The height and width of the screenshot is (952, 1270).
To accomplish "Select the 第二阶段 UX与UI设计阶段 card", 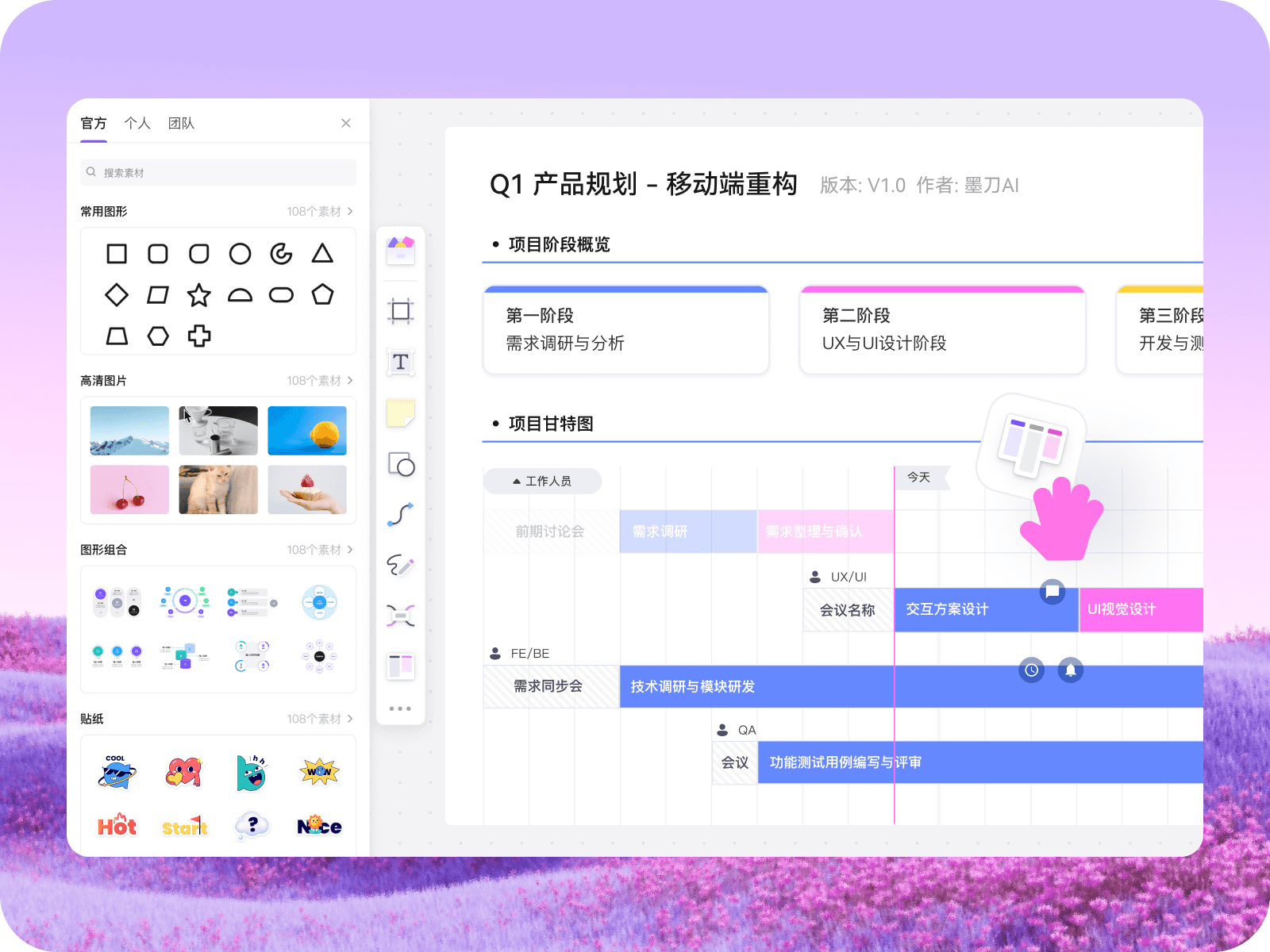I will tap(942, 329).
